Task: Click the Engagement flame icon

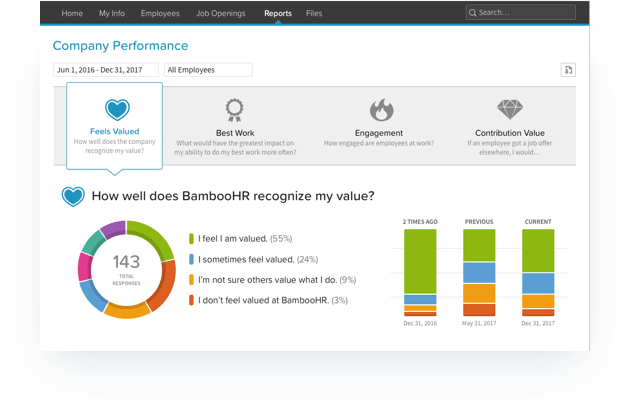Action: [381, 110]
